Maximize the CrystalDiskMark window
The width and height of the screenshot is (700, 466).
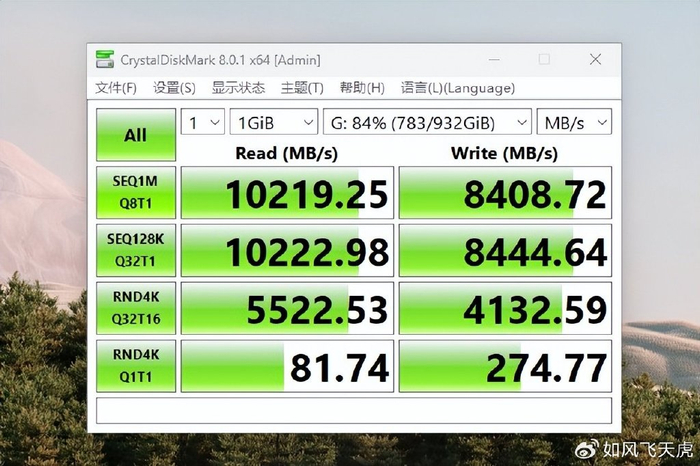point(544,59)
